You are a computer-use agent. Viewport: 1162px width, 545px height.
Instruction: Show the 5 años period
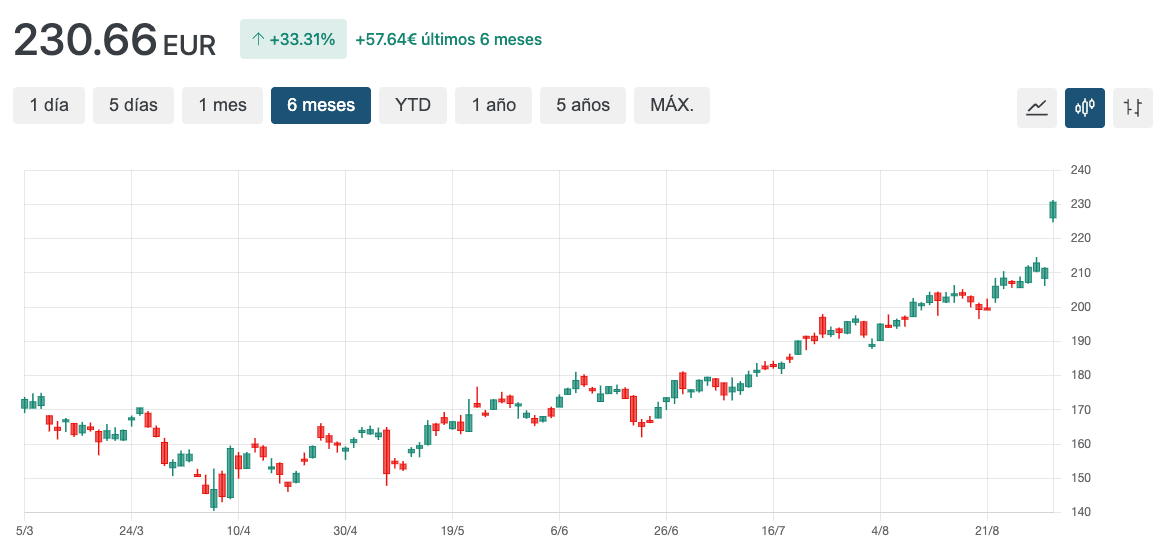click(x=583, y=105)
